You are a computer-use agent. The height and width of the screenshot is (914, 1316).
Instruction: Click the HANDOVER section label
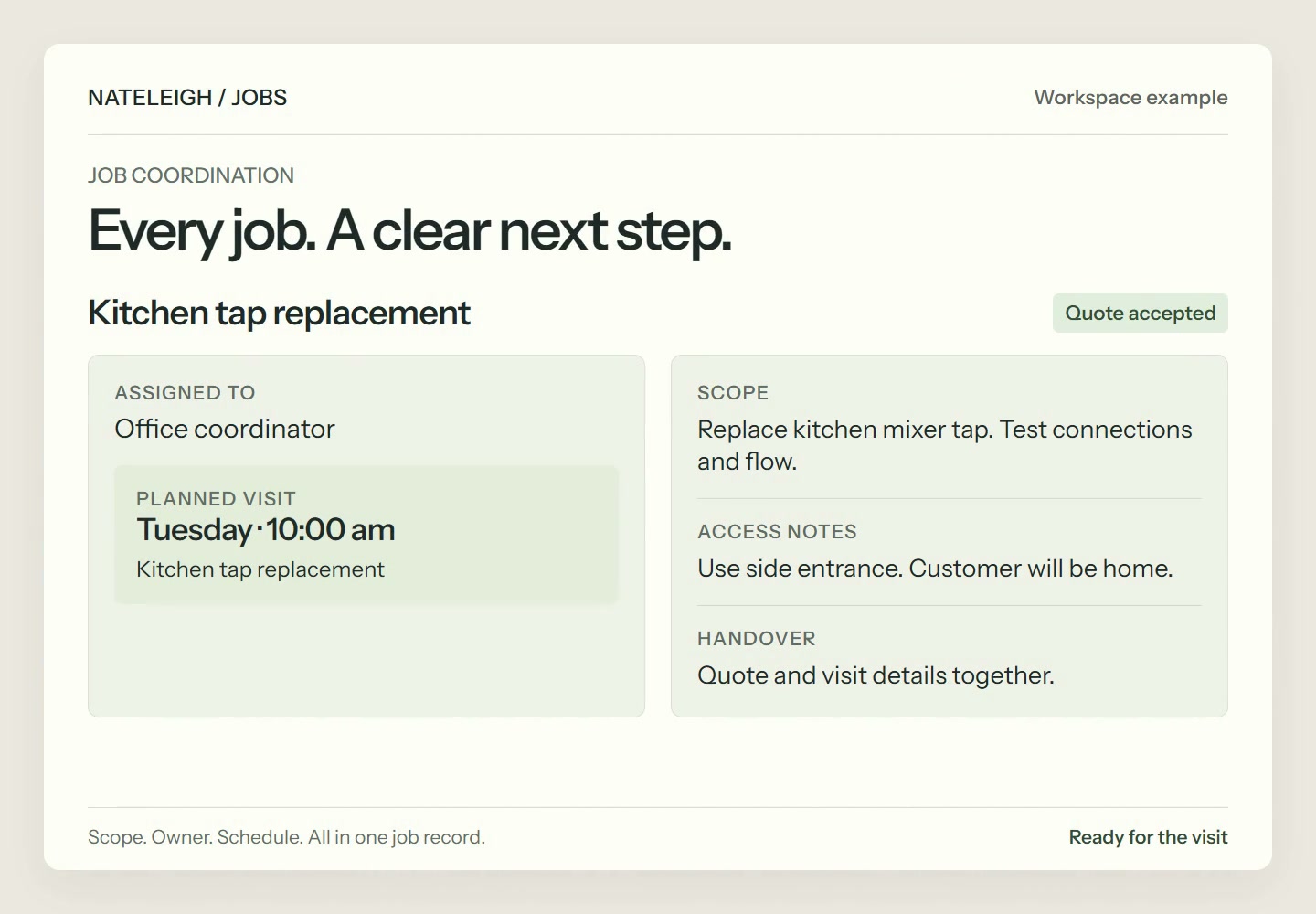[757, 639]
